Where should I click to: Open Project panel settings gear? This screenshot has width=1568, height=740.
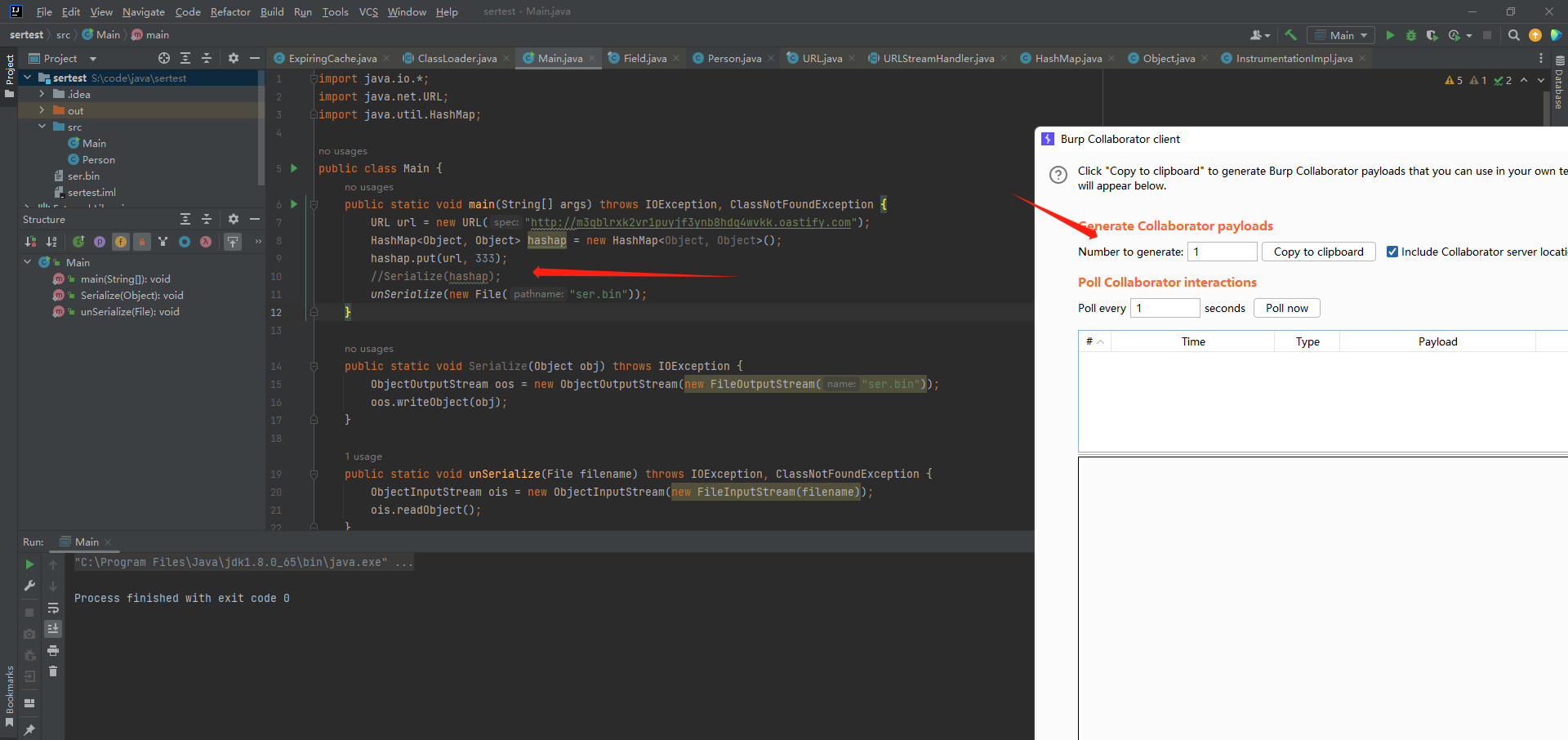[x=234, y=58]
